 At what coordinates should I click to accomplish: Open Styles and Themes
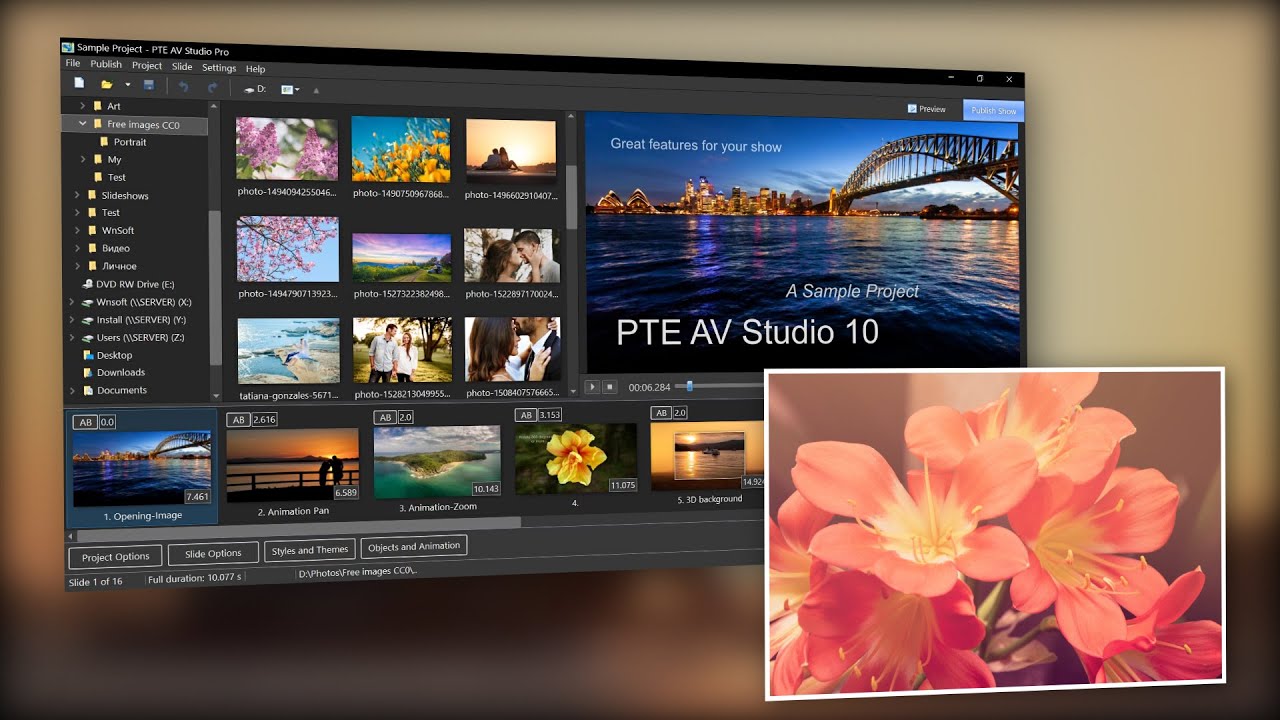coord(310,550)
